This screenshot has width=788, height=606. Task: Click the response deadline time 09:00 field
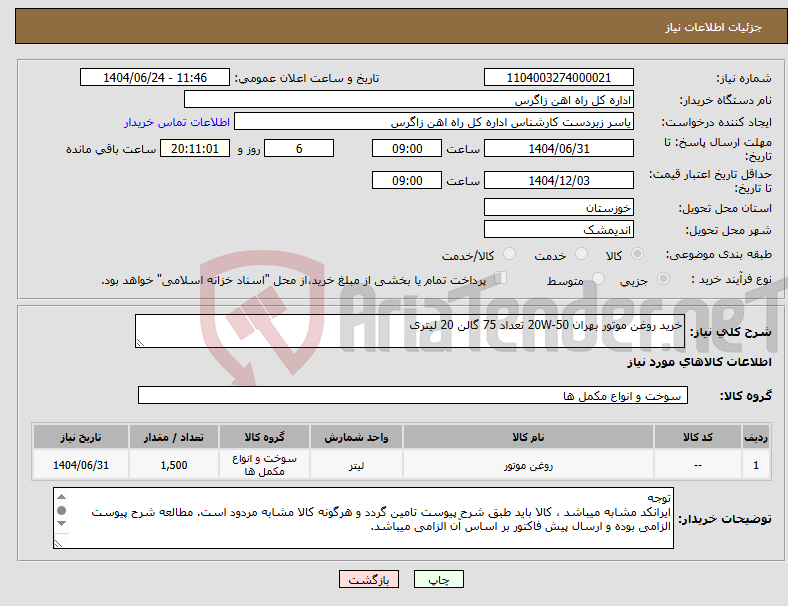tap(407, 149)
